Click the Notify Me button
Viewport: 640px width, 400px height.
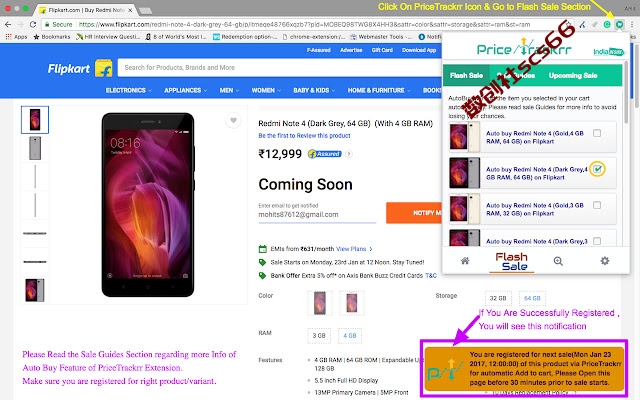414,213
